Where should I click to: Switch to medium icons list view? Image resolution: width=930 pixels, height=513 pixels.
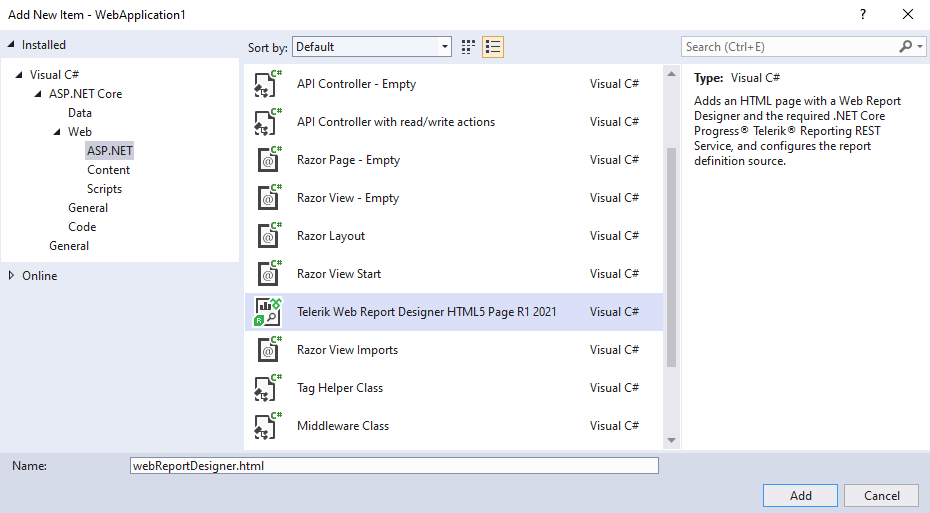pos(493,47)
